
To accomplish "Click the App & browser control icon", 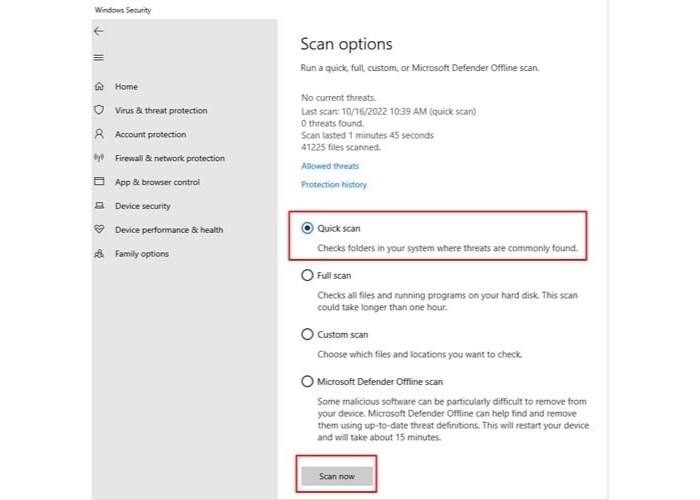I will [99, 182].
